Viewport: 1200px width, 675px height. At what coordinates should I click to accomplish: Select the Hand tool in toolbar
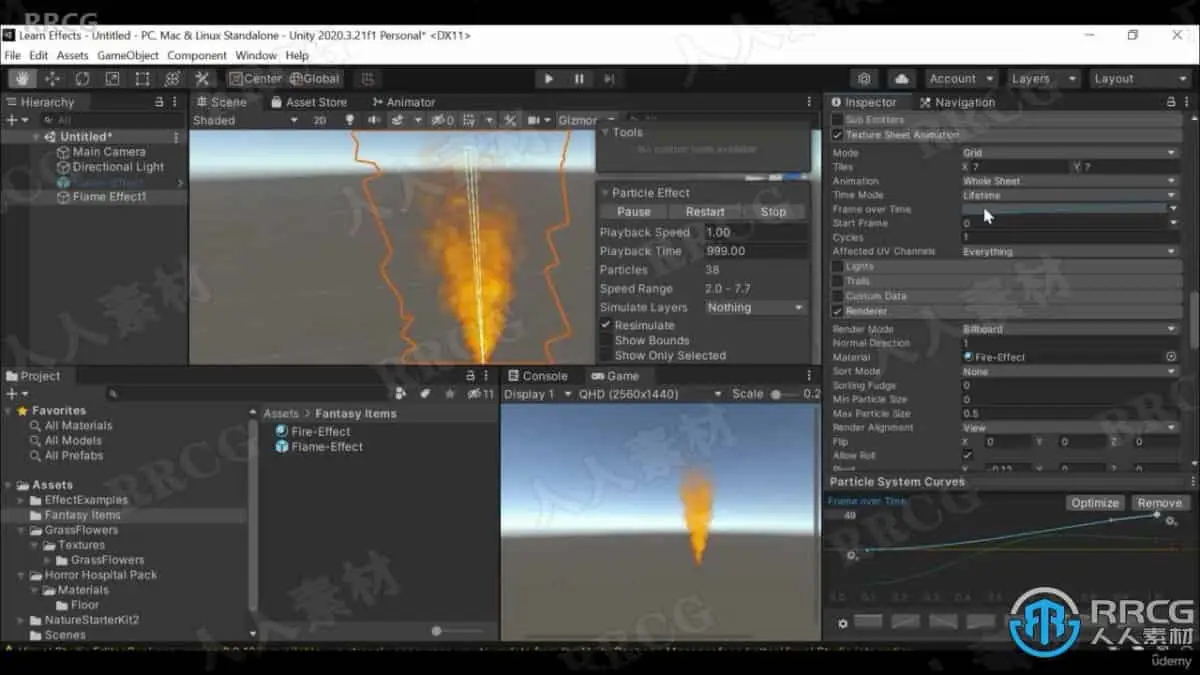click(22, 79)
